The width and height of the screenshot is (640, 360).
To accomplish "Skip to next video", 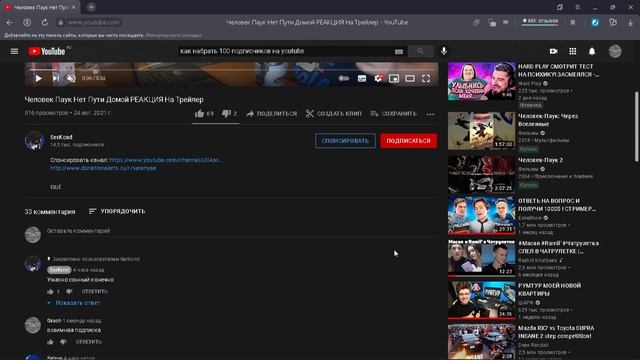I will tap(56, 78).
